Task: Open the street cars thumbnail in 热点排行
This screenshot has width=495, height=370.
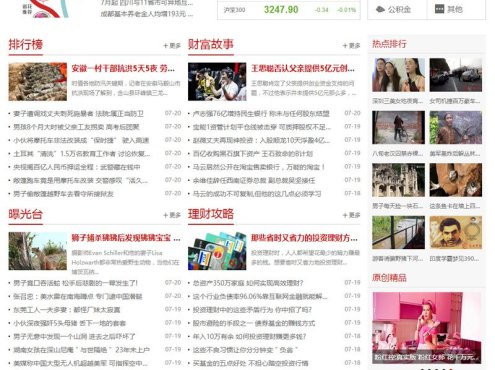Action: (456, 75)
